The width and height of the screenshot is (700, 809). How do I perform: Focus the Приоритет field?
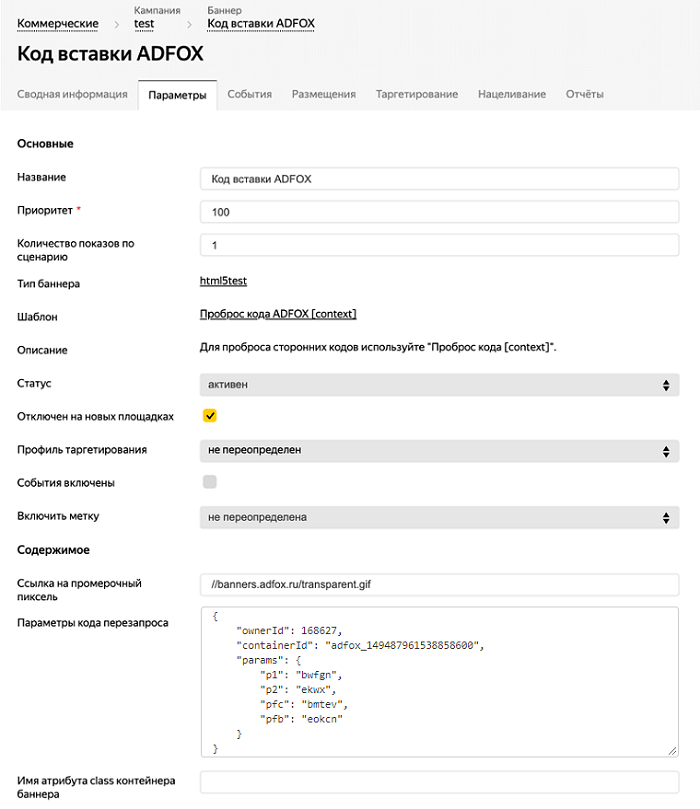tap(439, 212)
